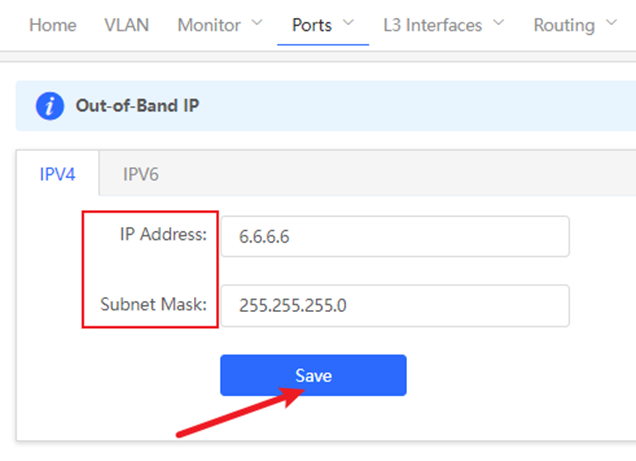Expand the Monitor menu chevron

tap(258, 24)
